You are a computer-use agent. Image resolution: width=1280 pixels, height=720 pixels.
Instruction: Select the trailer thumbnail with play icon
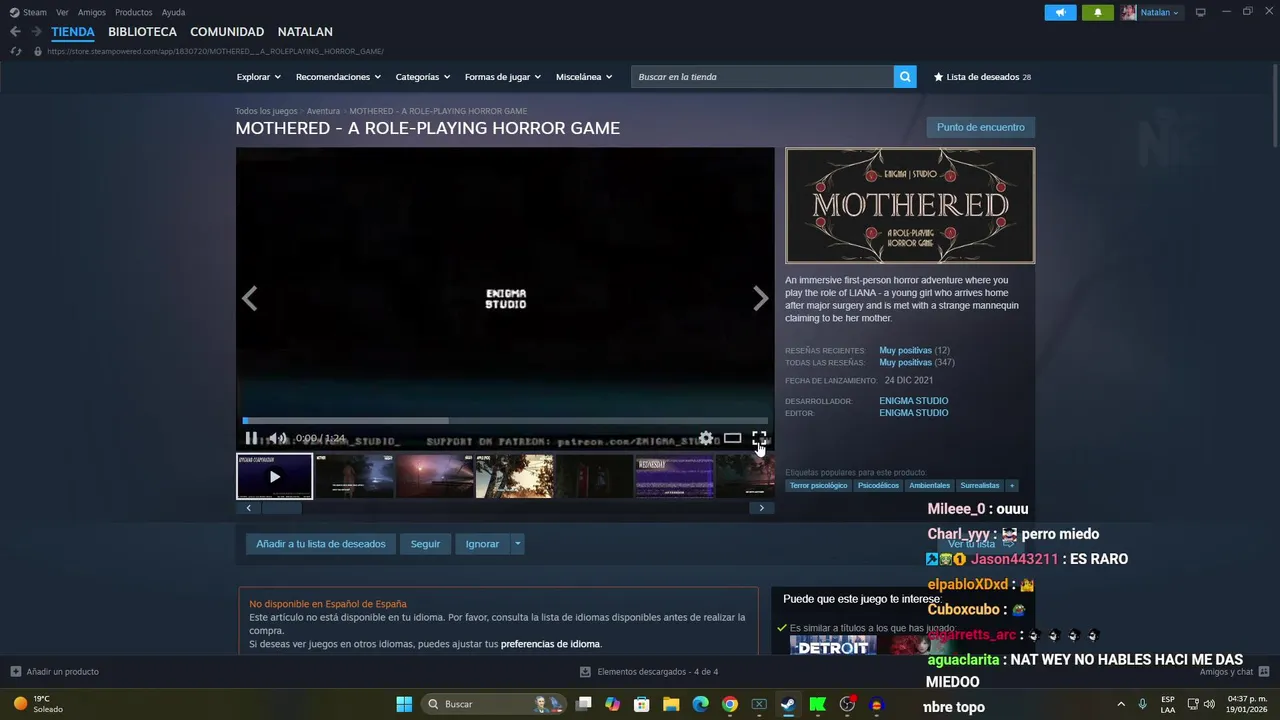tap(274, 477)
